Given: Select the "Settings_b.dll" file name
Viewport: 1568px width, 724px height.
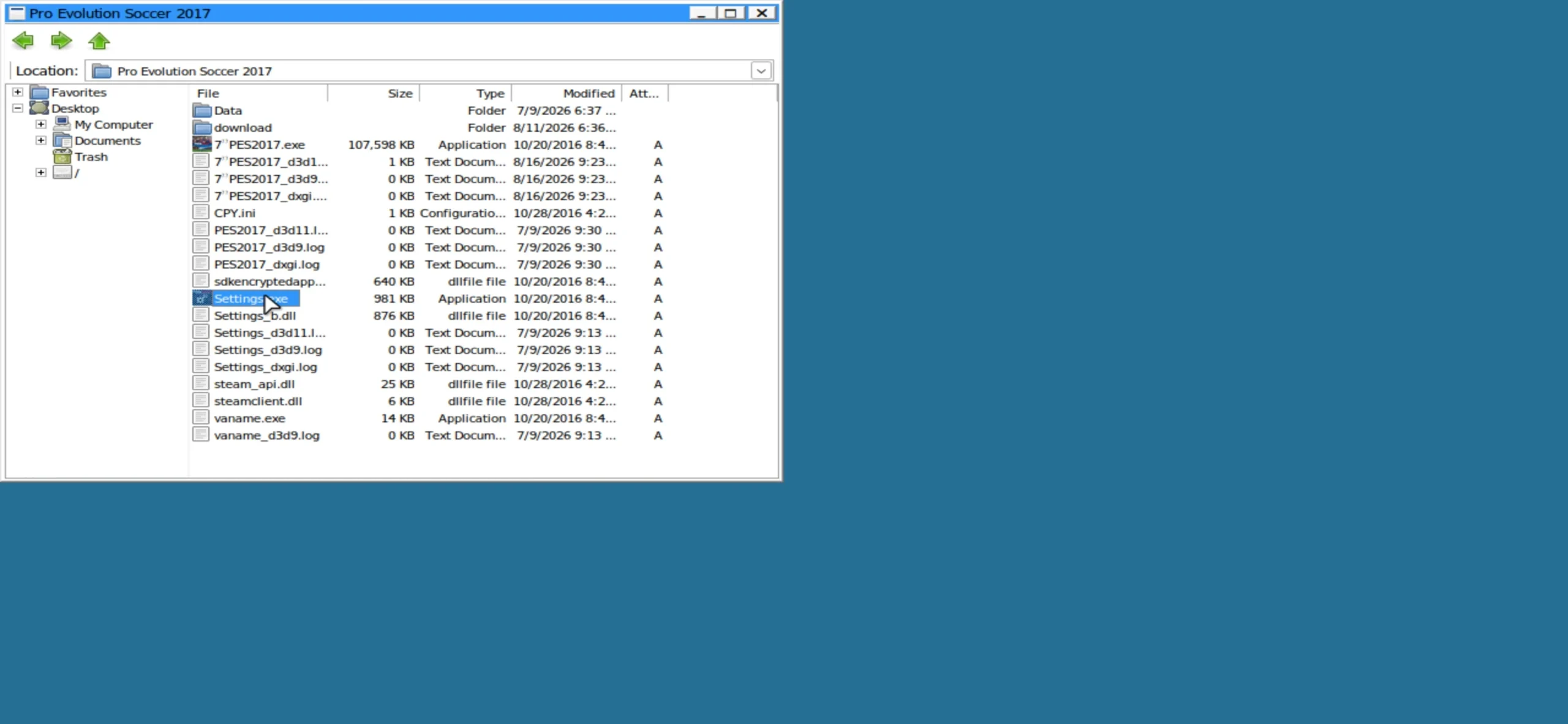Looking at the screenshot, I should click(255, 316).
